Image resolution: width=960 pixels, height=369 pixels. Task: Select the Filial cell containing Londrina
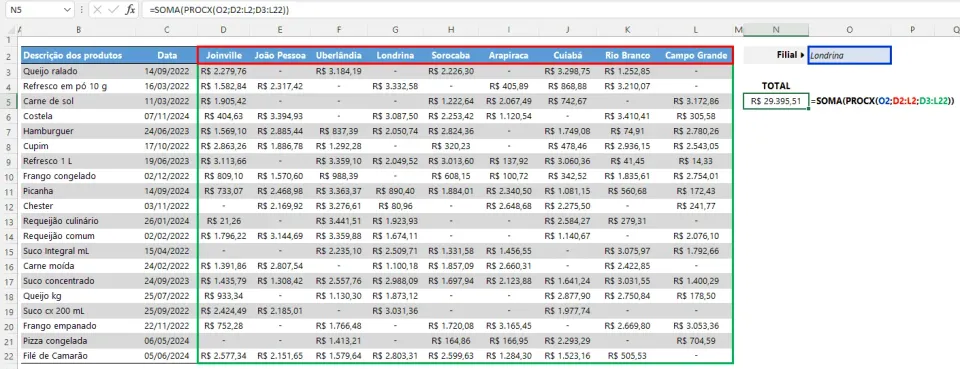tap(850, 55)
